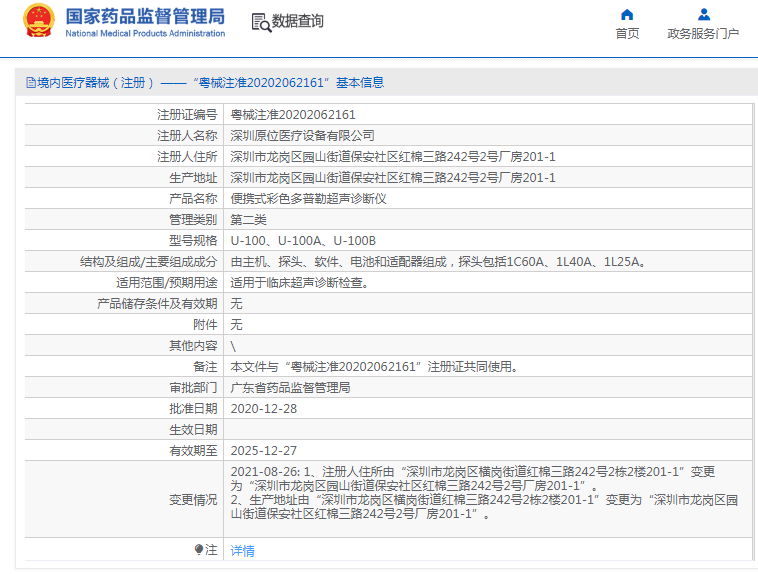Click the 结构及组成 description value
758x574 pixels.
pyautogui.click(x=438, y=262)
